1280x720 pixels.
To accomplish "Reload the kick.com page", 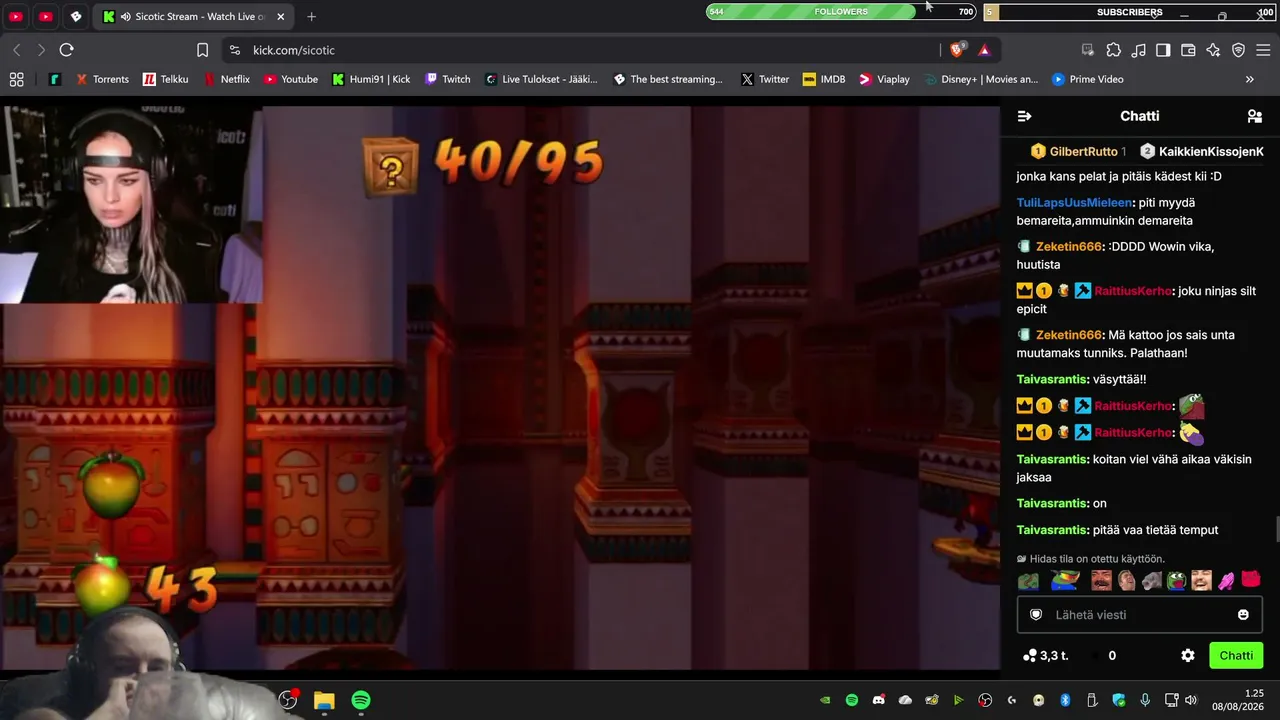I will click(66, 50).
